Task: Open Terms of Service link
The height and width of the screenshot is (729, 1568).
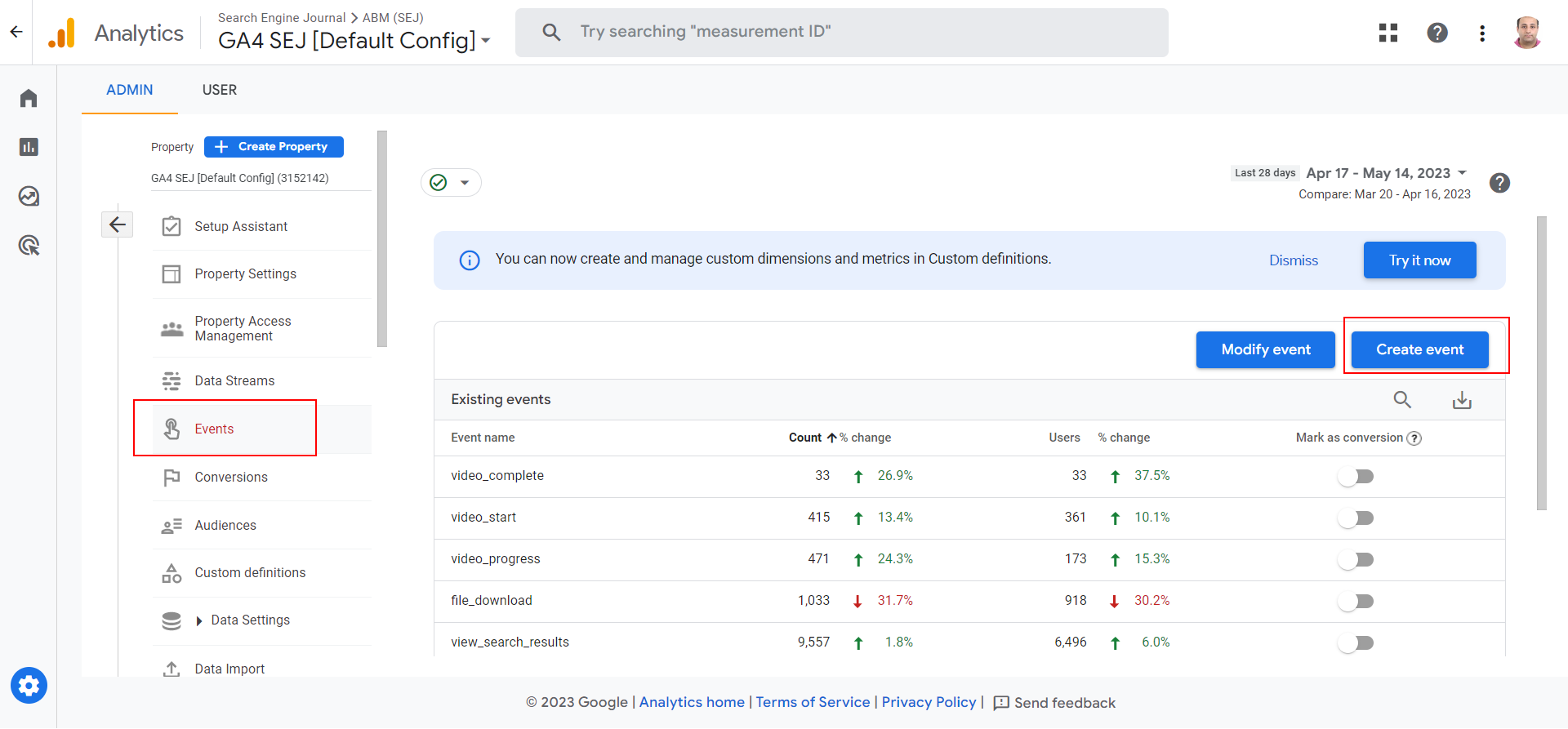Action: [813, 702]
